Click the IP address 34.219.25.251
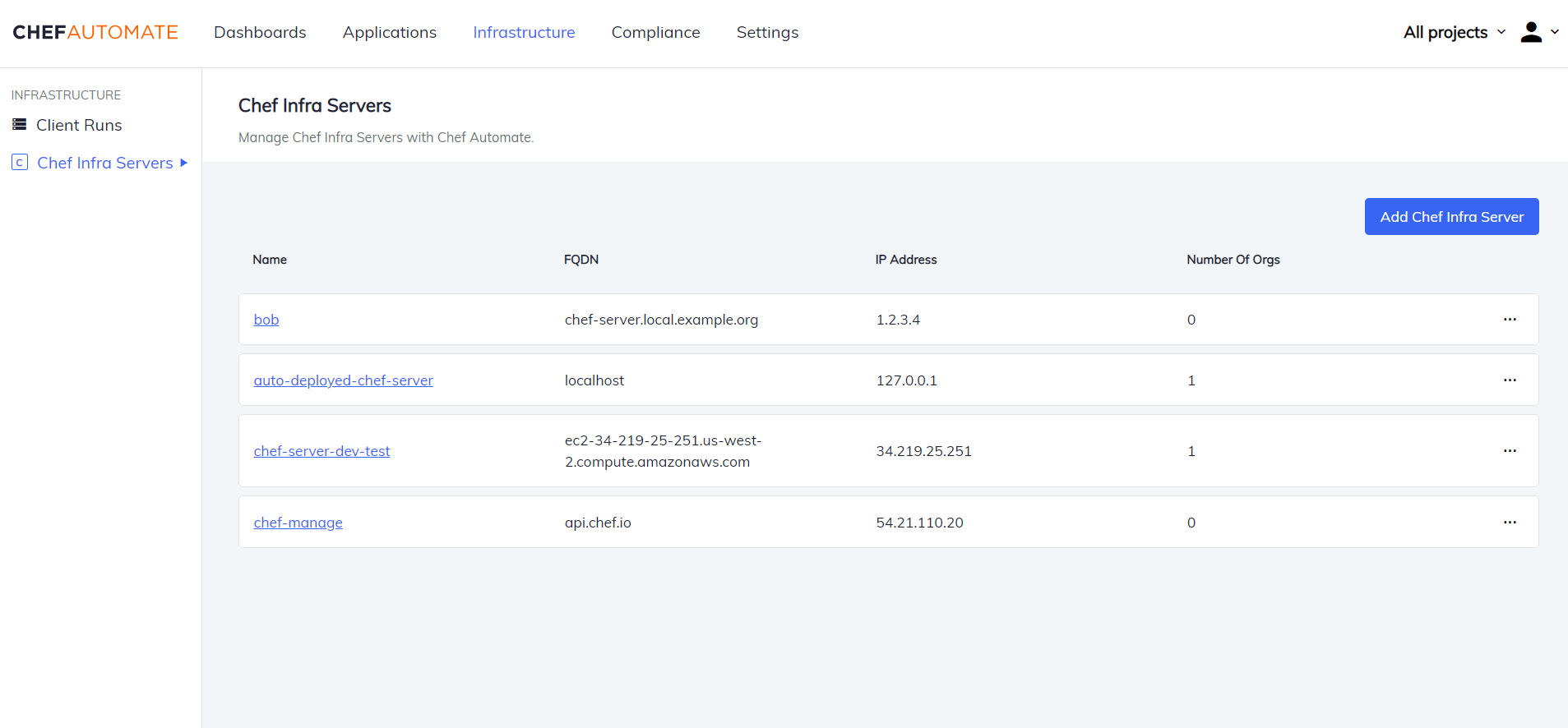The image size is (1568, 728). pyautogui.click(x=923, y=451)
